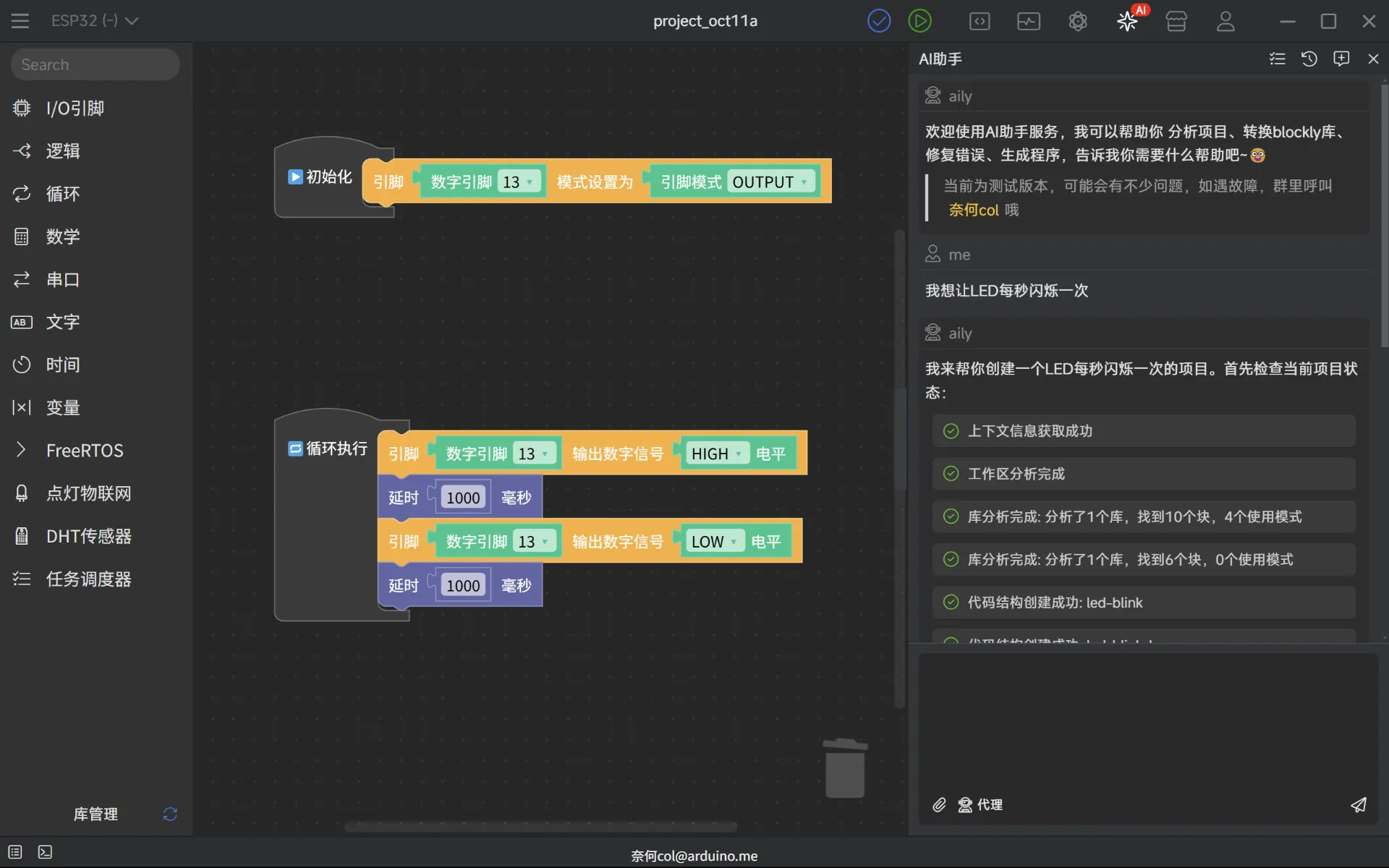
Task: Open the HIGH level dropdown
Action: [717, 454]
